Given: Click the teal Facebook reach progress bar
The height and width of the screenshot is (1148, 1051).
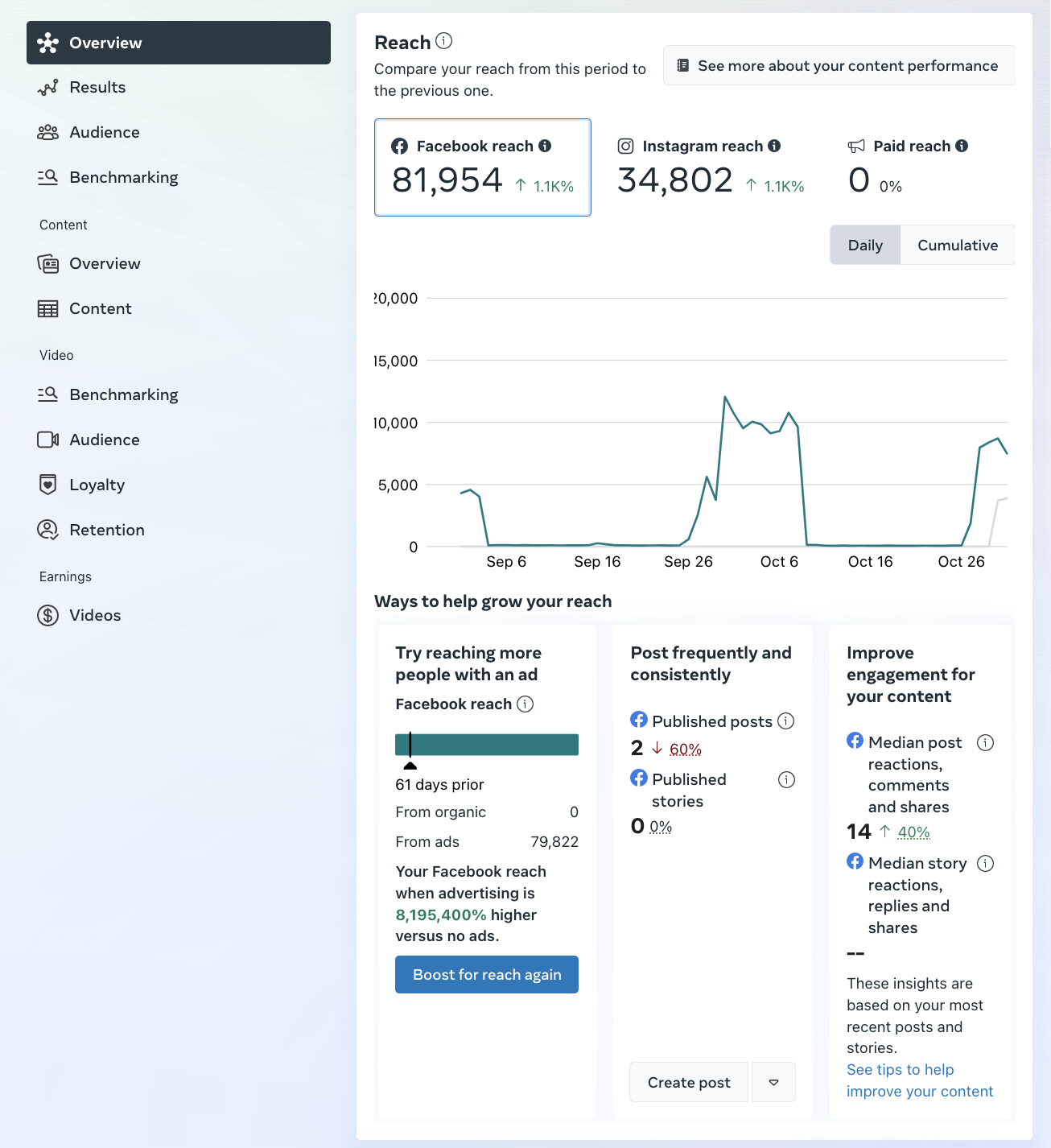Looking at the screenshot, I should (x=487, y=745).
